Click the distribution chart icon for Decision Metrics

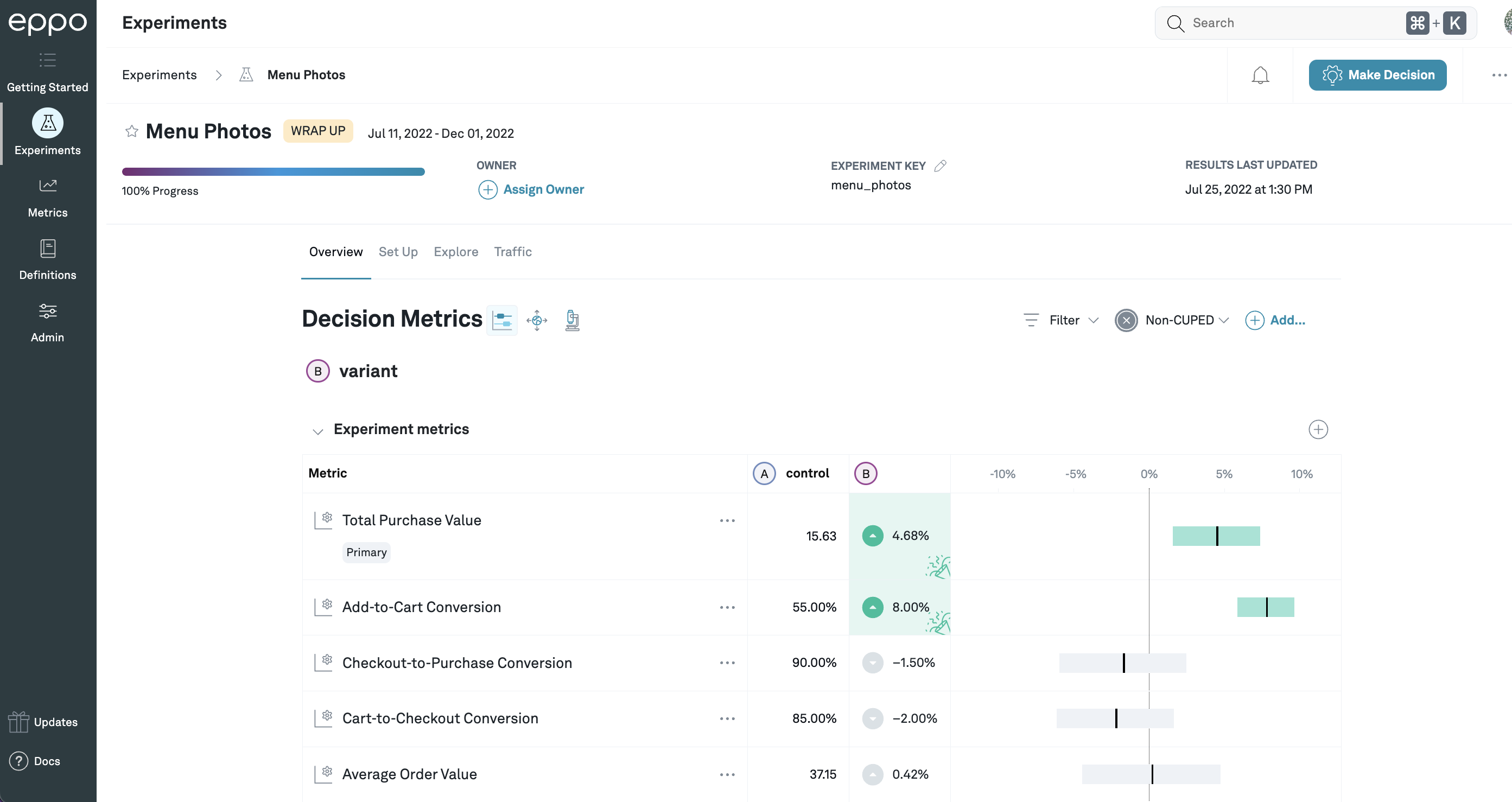(x=502, y=320)
